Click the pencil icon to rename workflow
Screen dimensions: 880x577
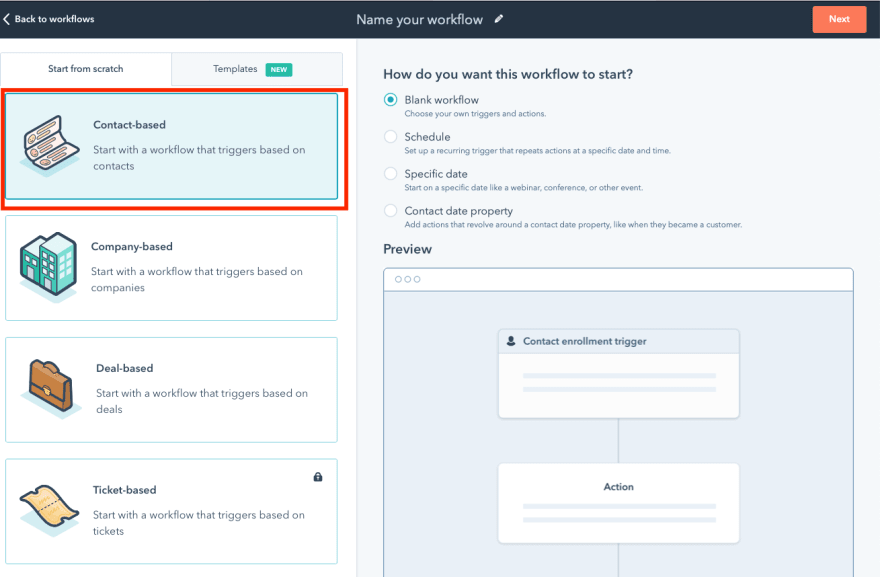click(499, 19)
